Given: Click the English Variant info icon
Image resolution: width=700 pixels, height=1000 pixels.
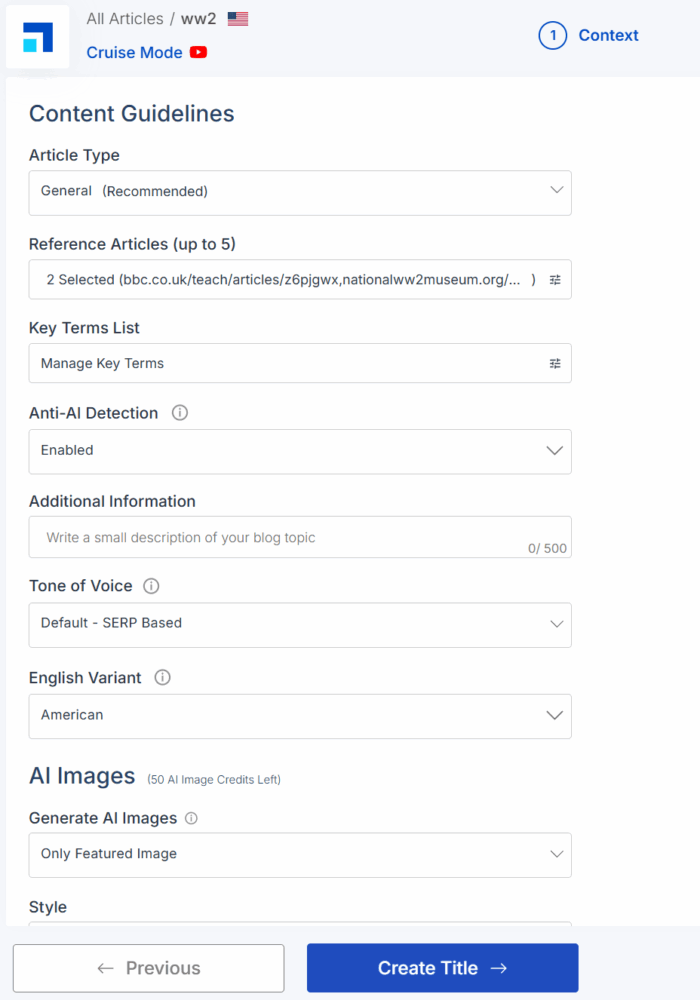Looking at the screenshot, I should click(x=163, y=678).
